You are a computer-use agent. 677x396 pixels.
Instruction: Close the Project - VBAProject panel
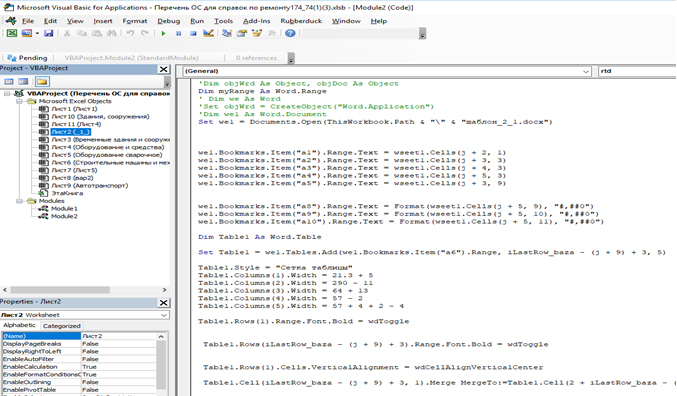point(164,69)
